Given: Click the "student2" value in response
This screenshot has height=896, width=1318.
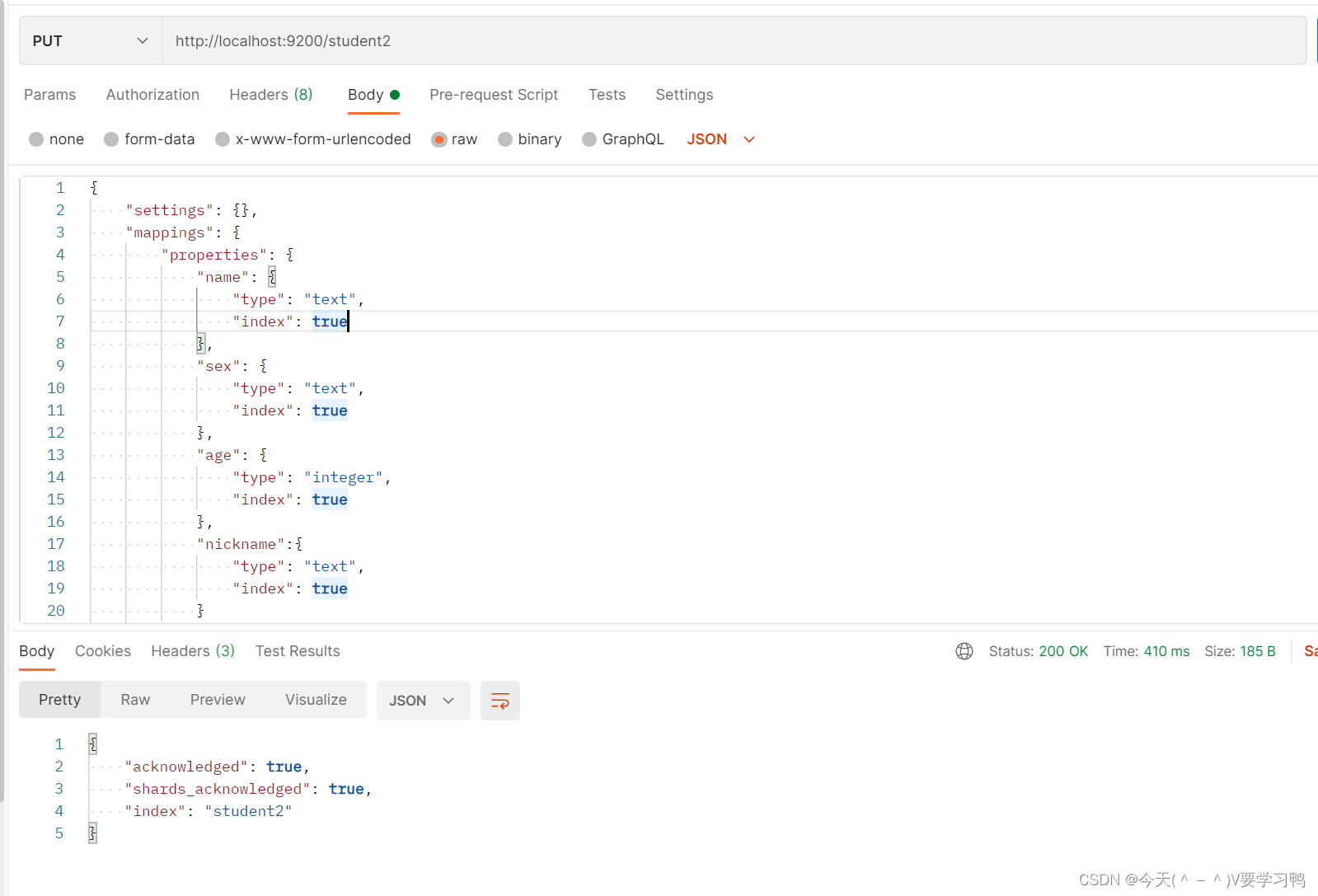Looking at the screenshot, I should (x=248, y=811).
